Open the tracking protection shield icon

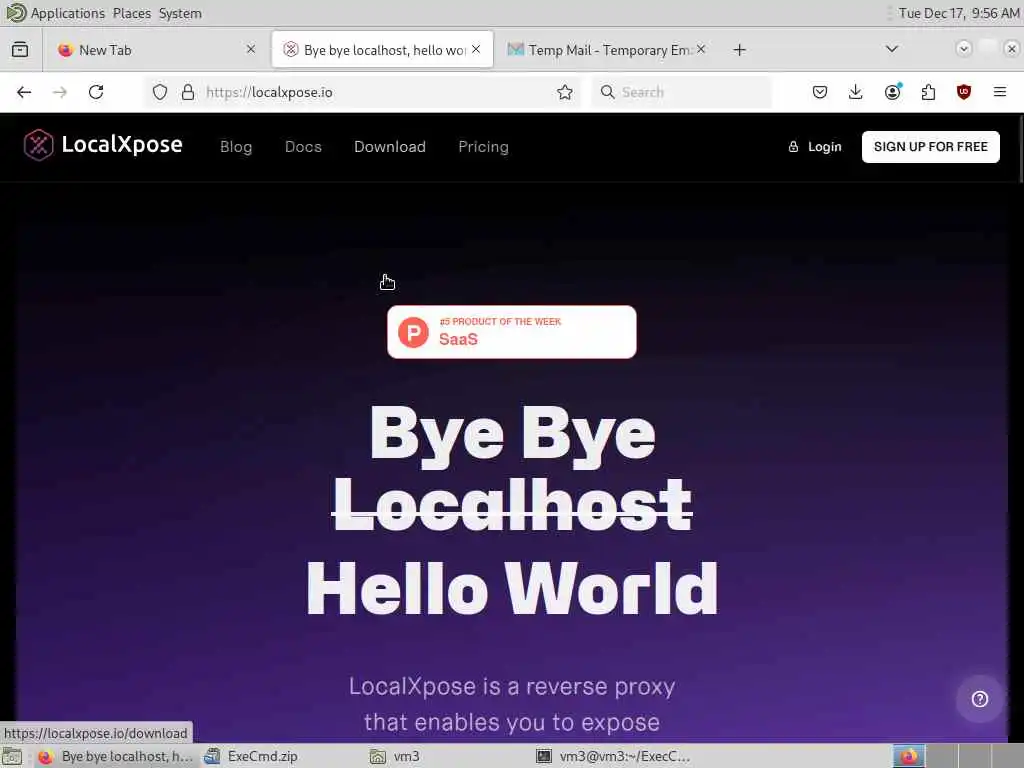point(160,92)
